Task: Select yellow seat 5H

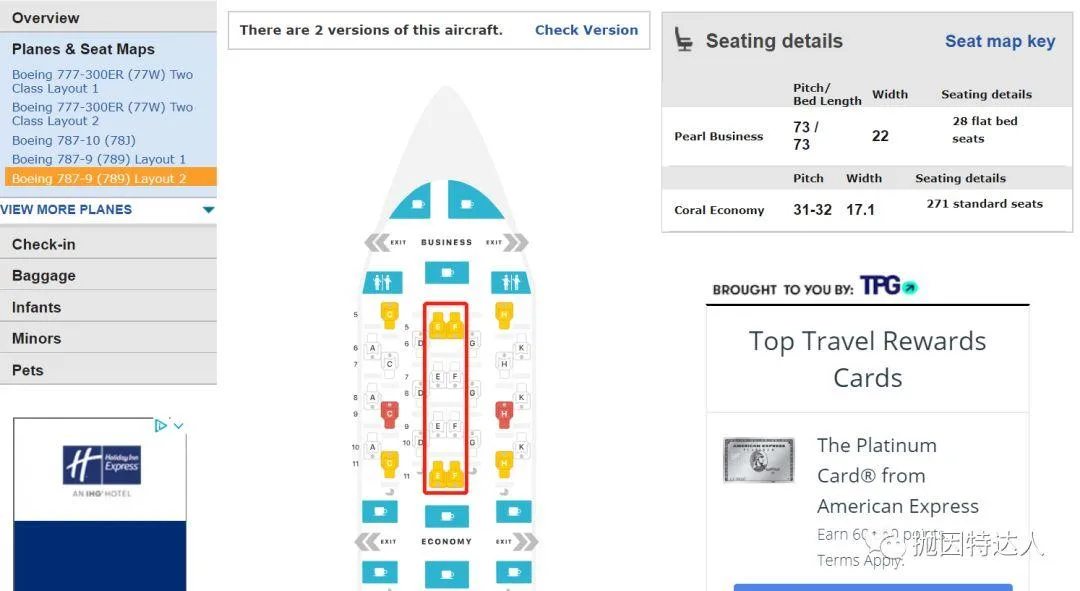Action: pos(505,315)
